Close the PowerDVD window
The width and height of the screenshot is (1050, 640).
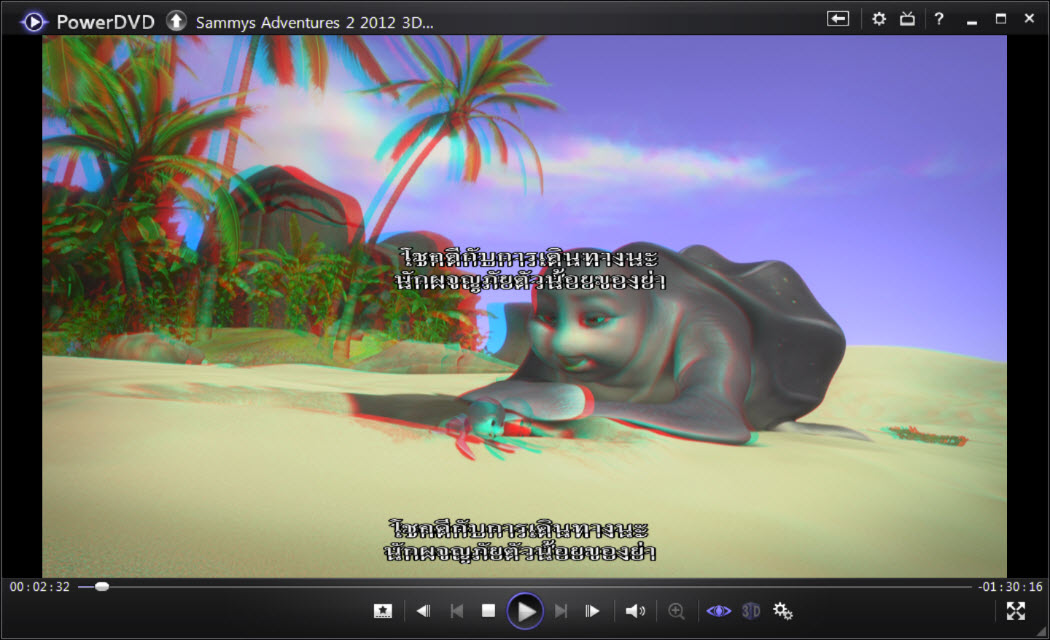tap(1029, 19)
